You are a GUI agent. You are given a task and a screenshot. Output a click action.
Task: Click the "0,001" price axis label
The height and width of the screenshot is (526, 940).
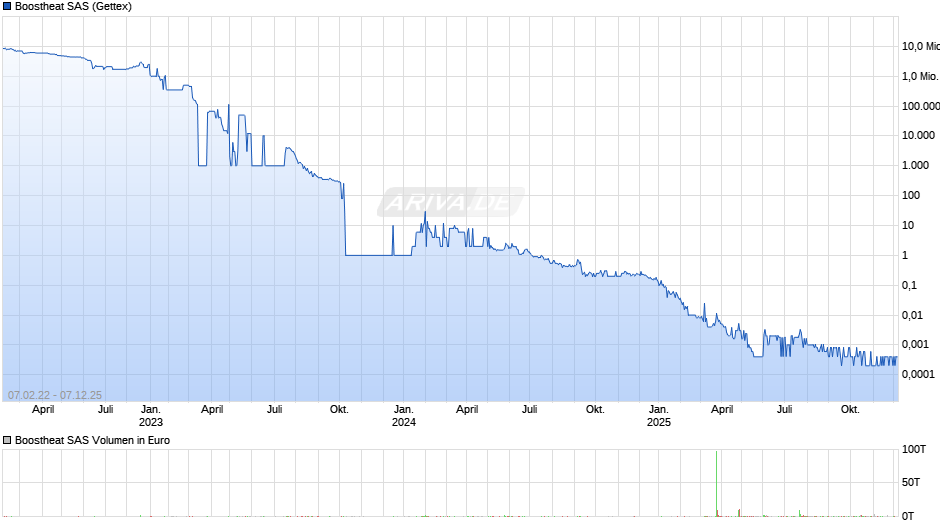[915, 344]
